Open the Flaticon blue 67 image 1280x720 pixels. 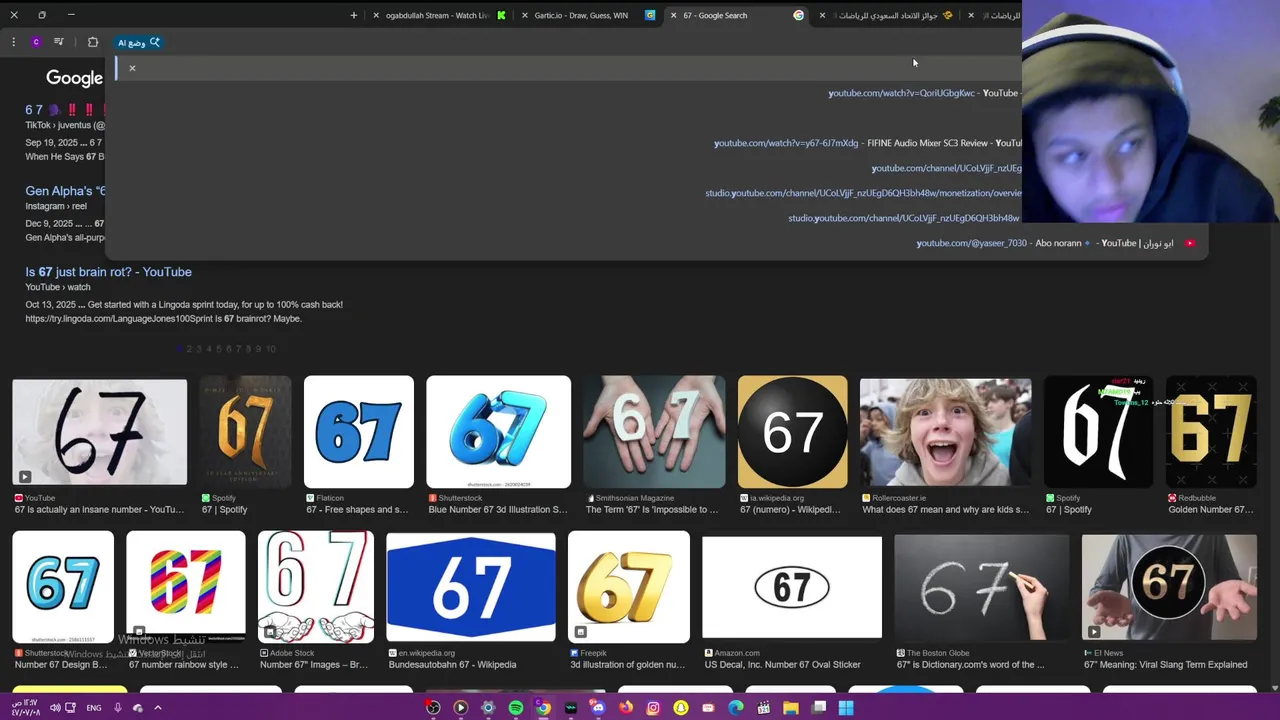coord(358,432)
